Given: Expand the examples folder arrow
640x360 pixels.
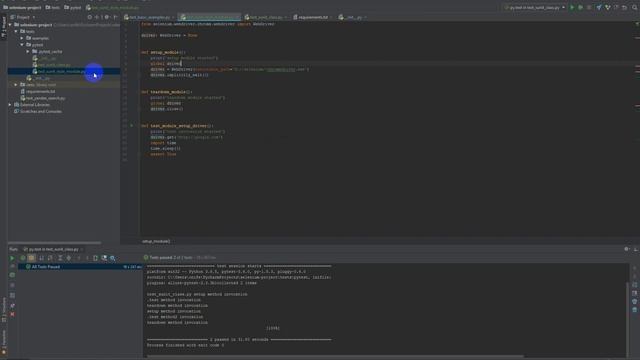Looking at the screenshot, I should (x=22, y=38).
